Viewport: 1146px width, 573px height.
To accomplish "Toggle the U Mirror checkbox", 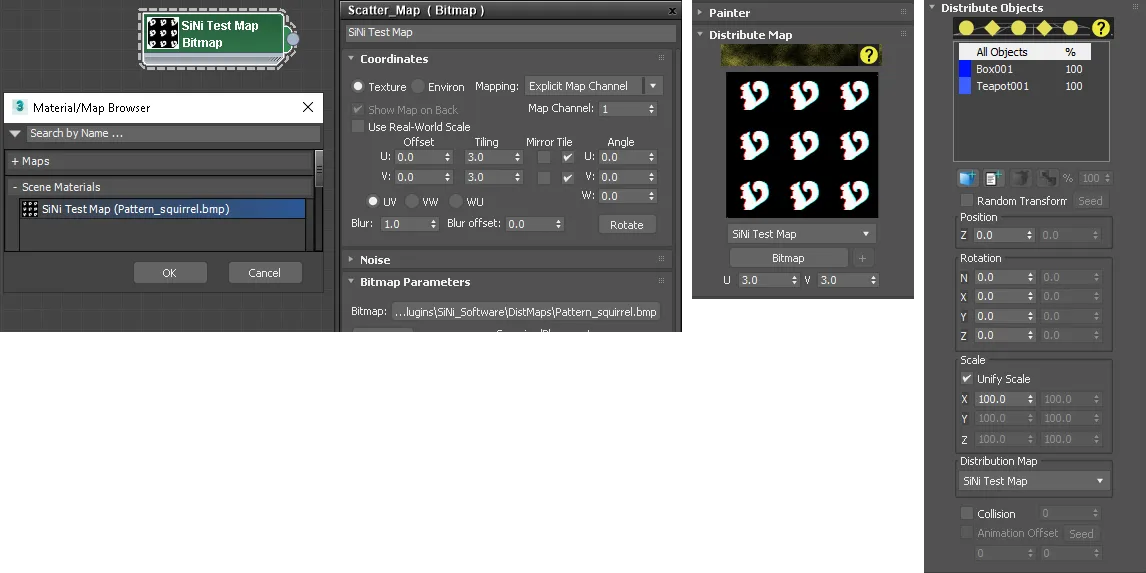I will tap(544, 157).
